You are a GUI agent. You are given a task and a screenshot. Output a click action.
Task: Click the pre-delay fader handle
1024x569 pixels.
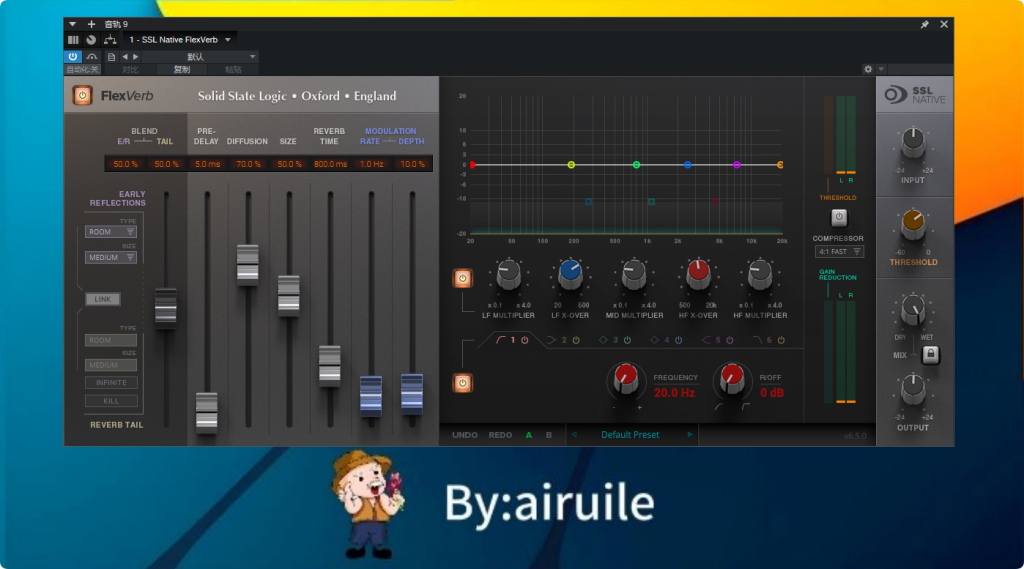coord(207,412)
